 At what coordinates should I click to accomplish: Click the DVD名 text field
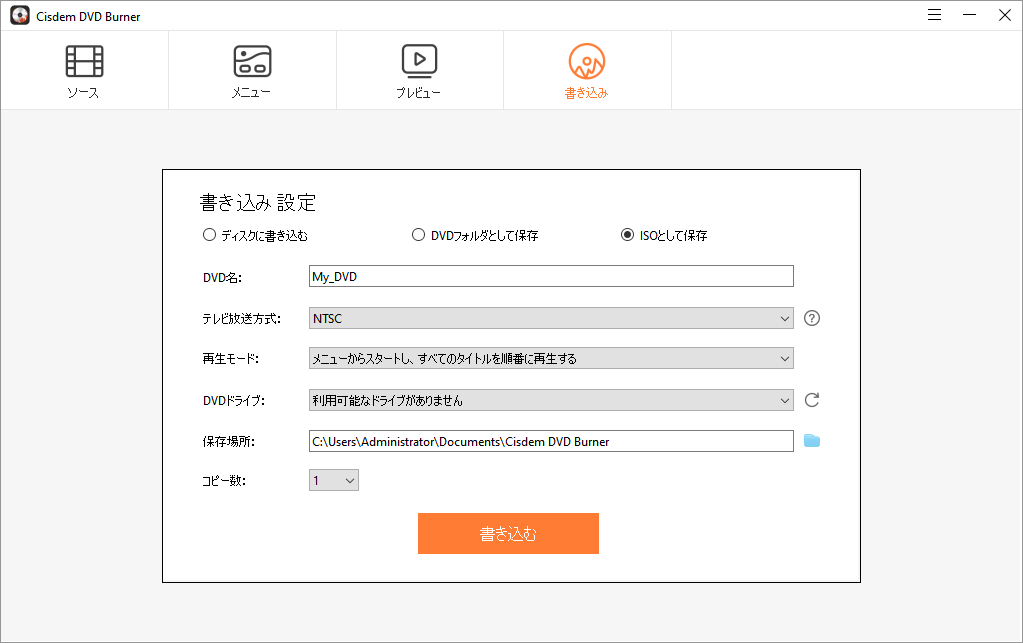point(551,277)
